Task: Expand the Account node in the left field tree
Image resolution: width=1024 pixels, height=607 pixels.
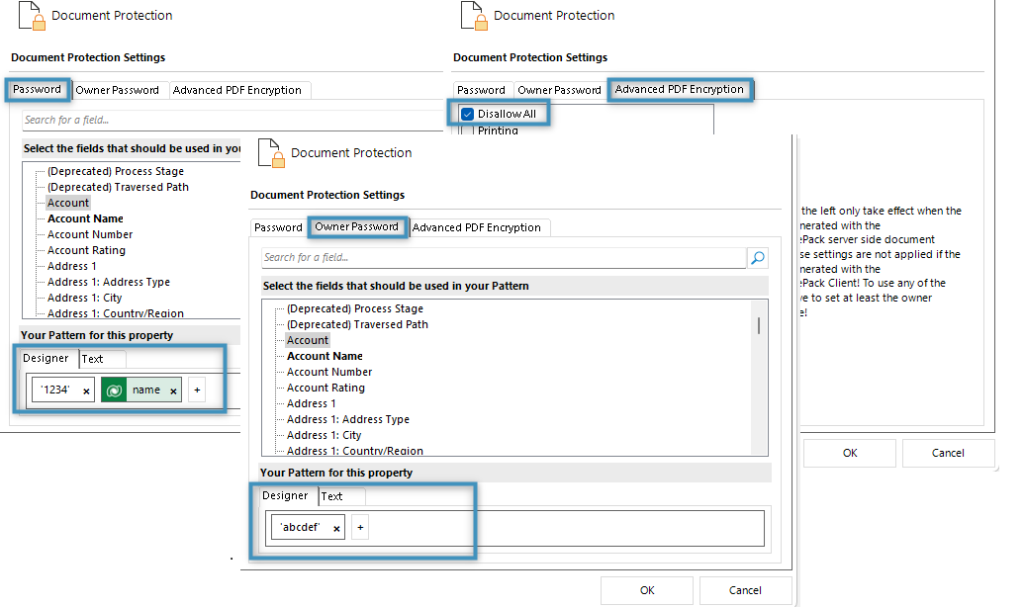Action: coord(68,203)
